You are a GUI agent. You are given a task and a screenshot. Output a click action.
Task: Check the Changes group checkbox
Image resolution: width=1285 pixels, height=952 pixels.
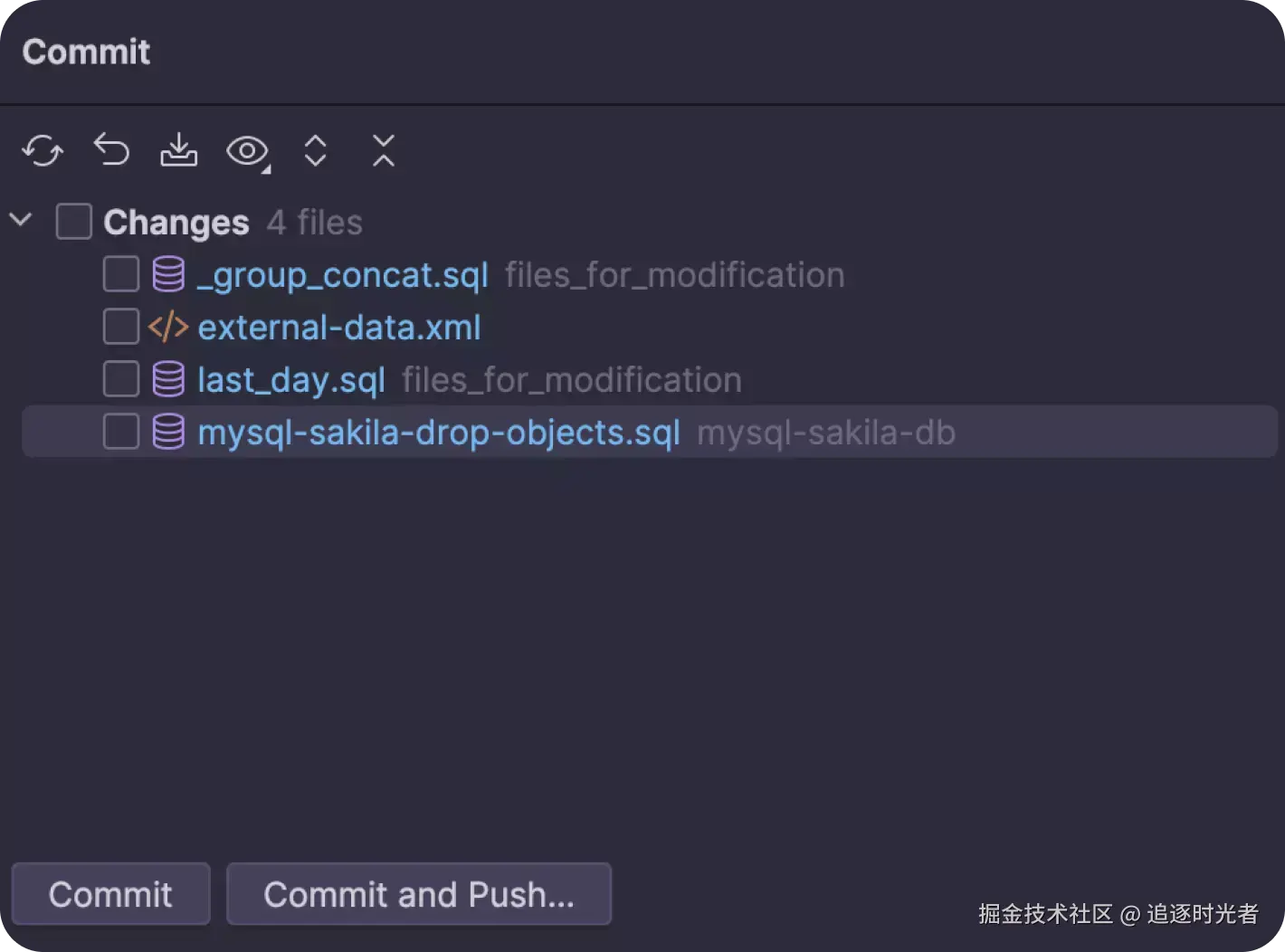click(x=74, y=222)
